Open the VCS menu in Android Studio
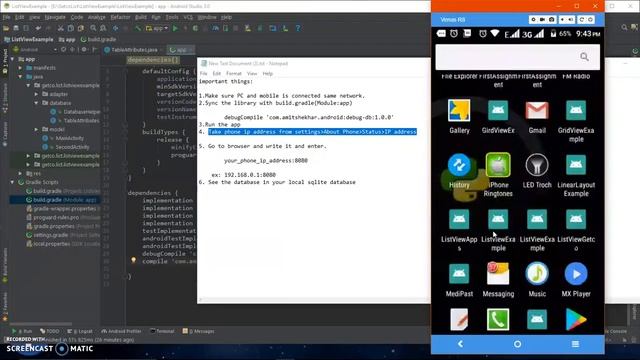This screenshot has width=640, height=360. [x=188, y=17]
